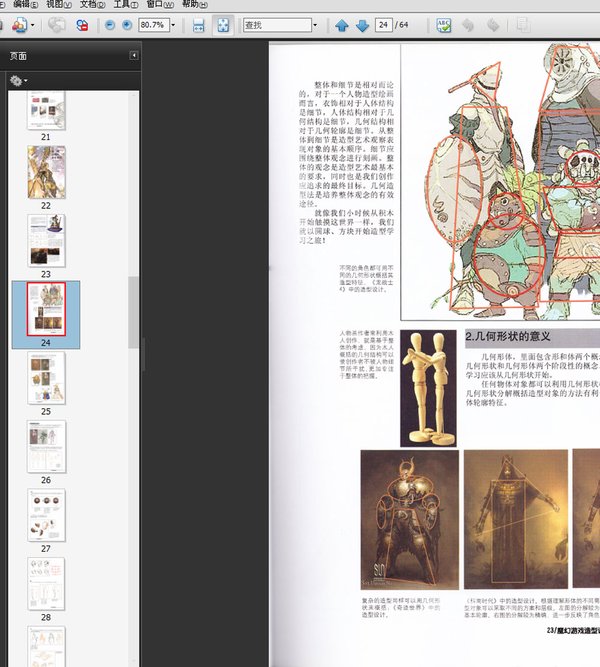Click the total page count 64 label
The width and height of the screenshot is (600, 667).
click(x=404, y=25)
